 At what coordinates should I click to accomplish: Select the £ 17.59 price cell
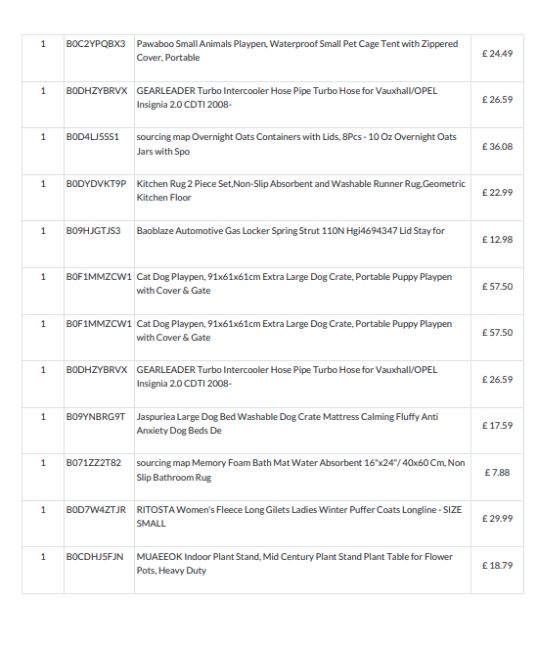[x=497, y=426]
